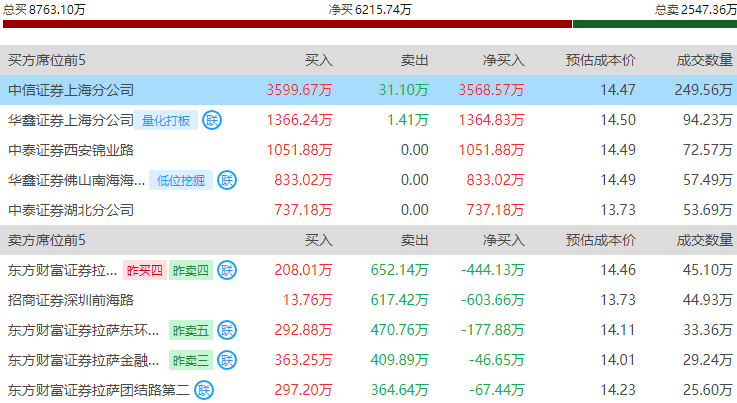Screen dimensions: 737x403
Task: Click 联 icon next to 昨卖四 tag
Action: [x=228, y=269]
